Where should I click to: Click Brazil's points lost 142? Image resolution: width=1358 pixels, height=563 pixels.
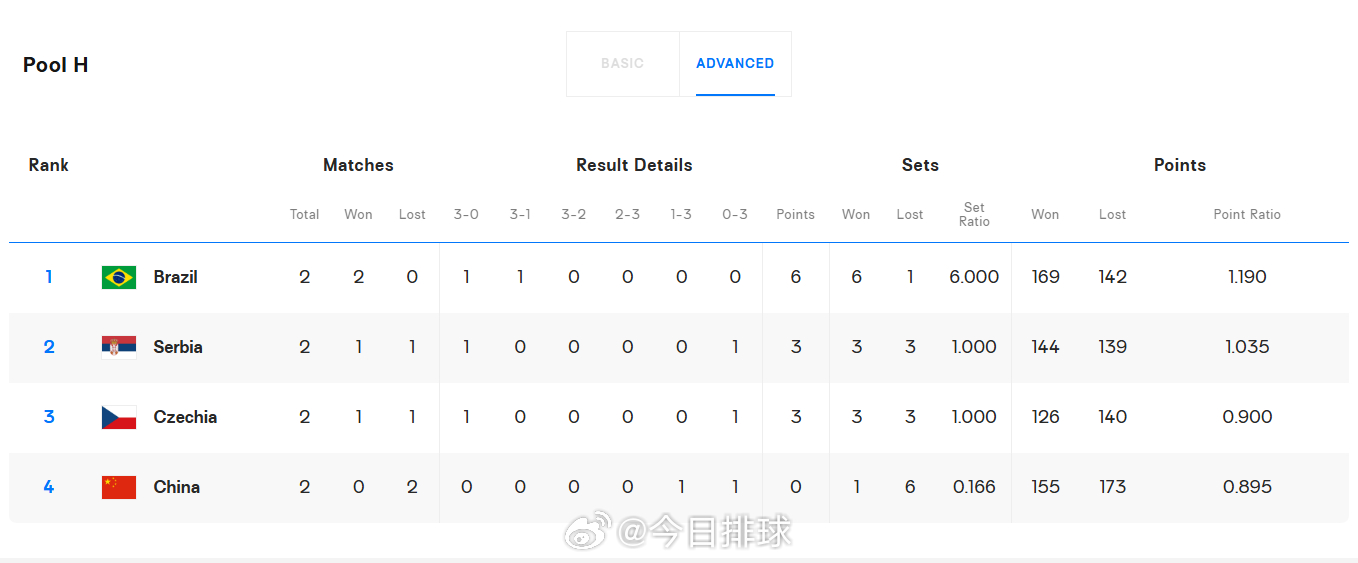pos(1112,277)
